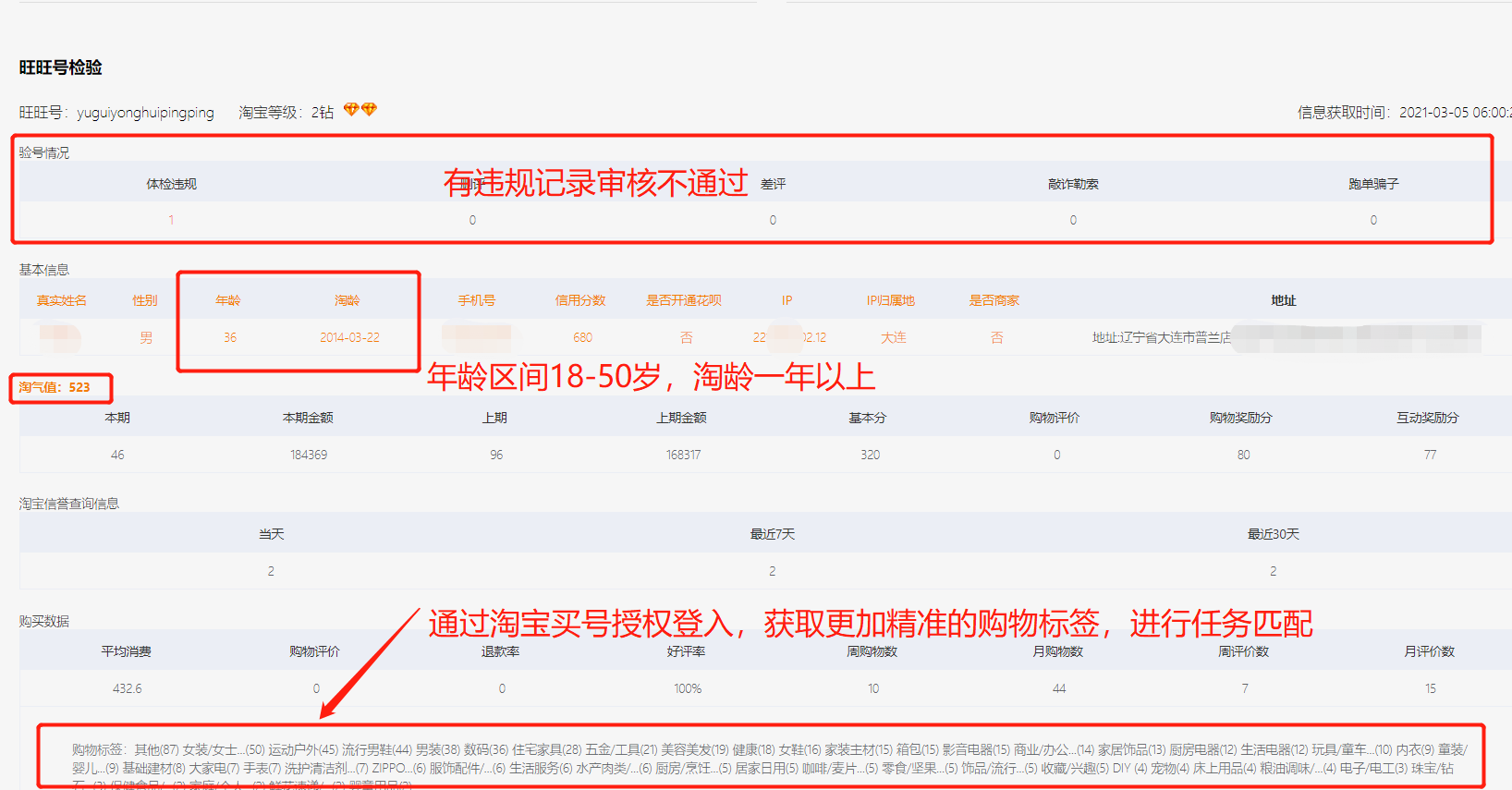Click the 体检违规 column header

[x=171, y=184]
